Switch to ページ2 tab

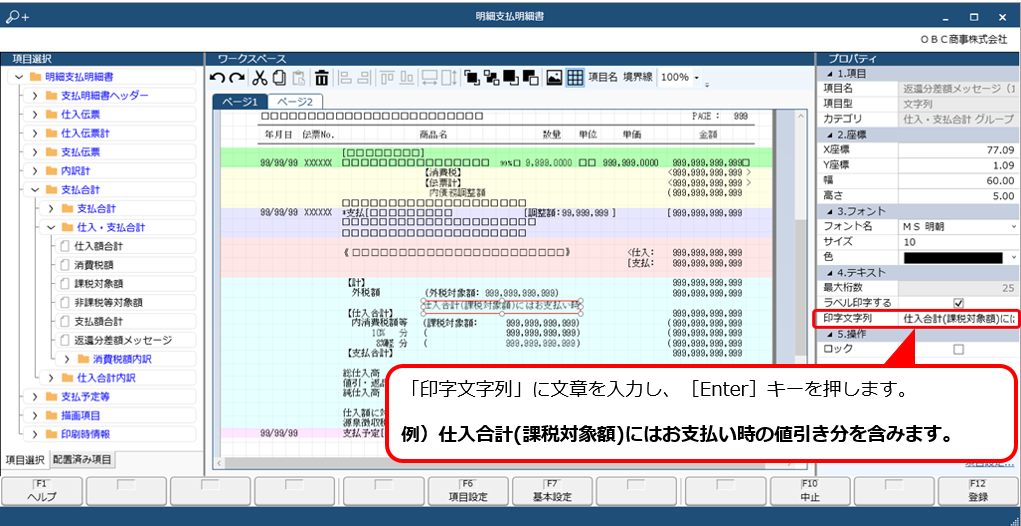pyautogui.click(x=295, y=102)
